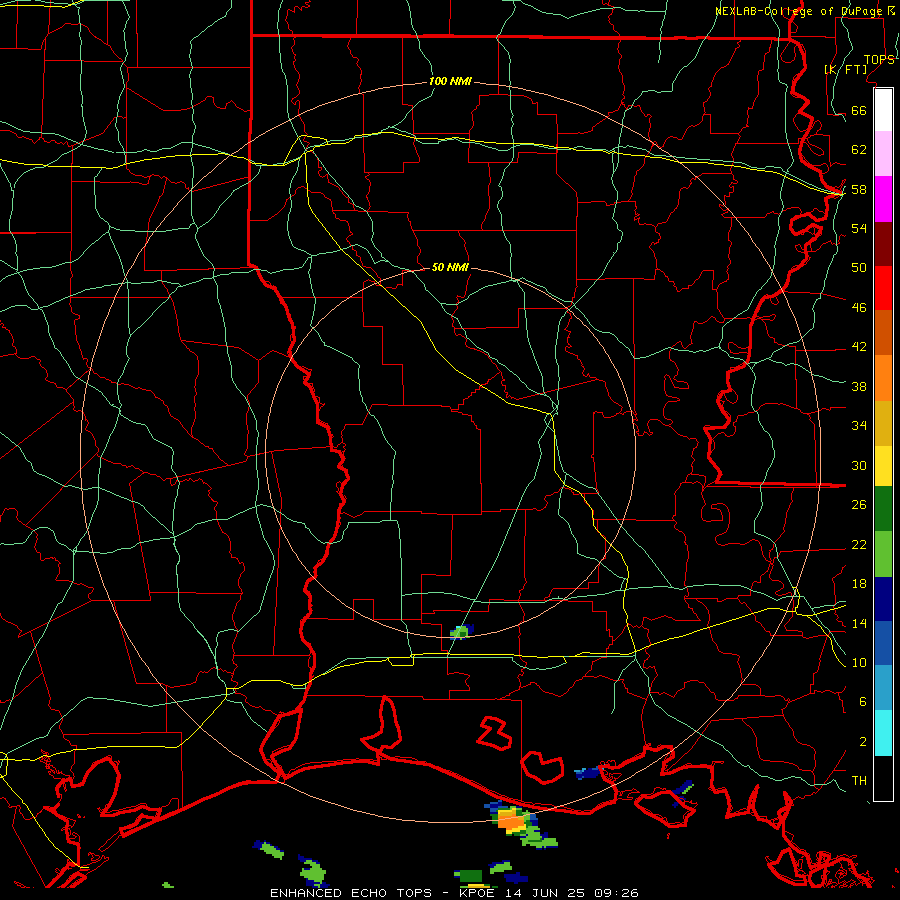Click the "34" scale label
This screenshot has width=900, height=900.
[x=859, y=425]
